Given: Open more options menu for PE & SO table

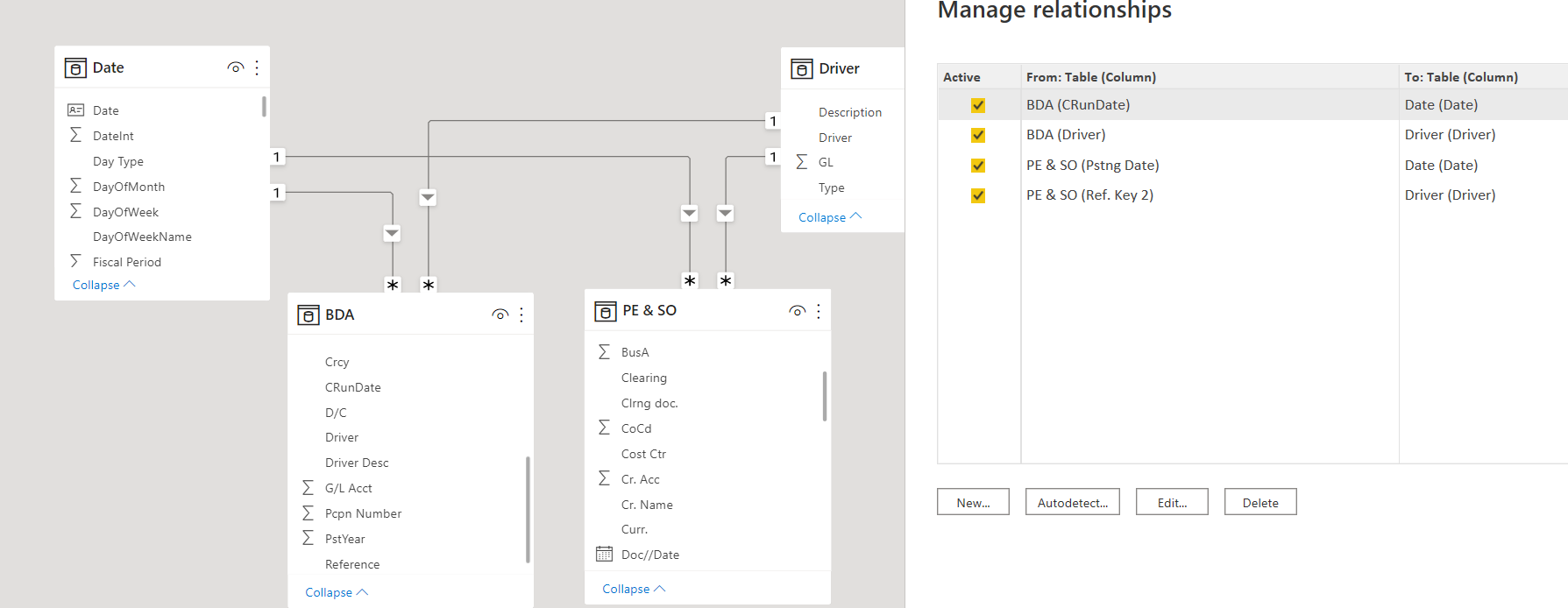Looking at the screenshot, I should tap(819, 311).
